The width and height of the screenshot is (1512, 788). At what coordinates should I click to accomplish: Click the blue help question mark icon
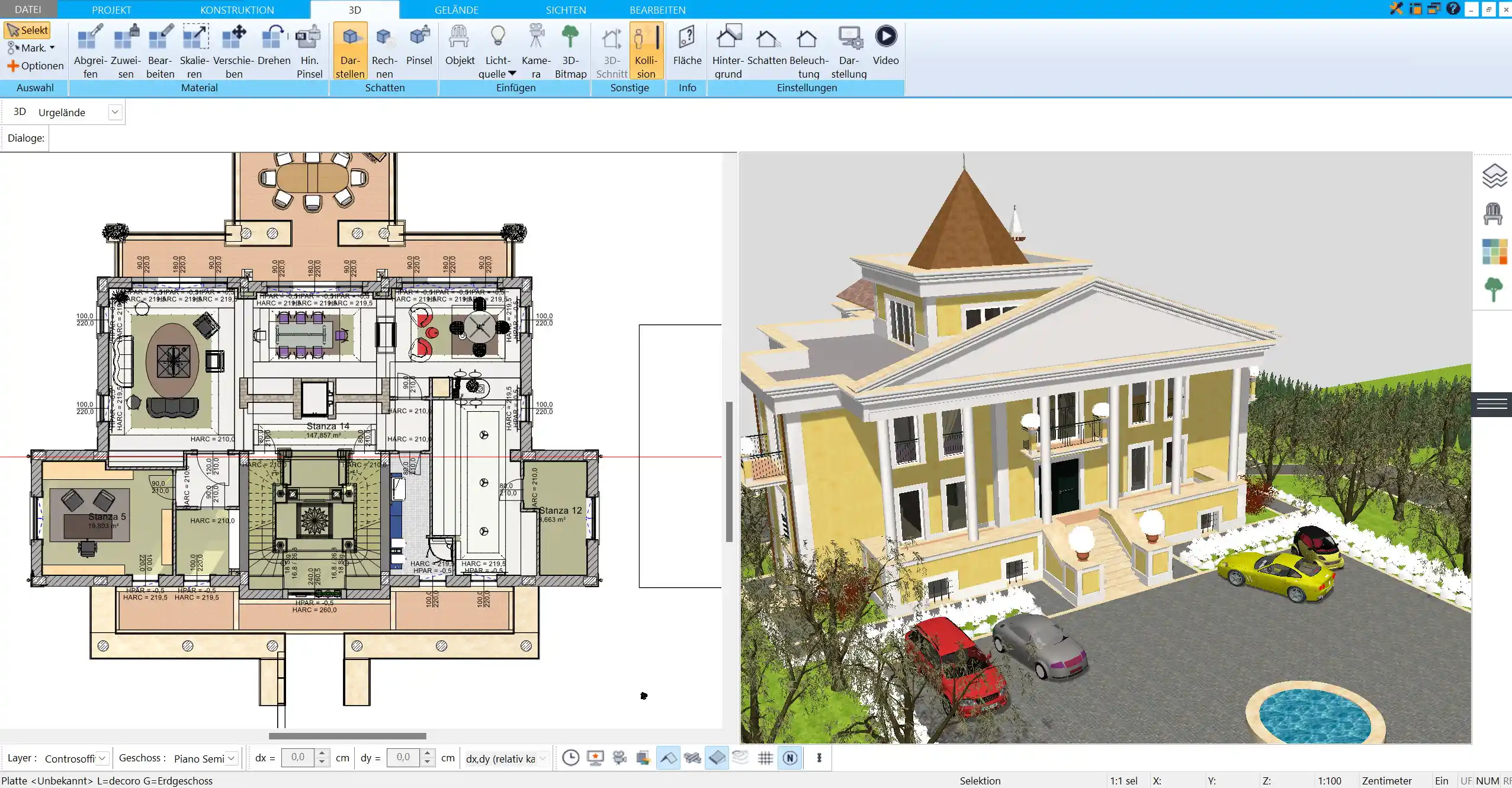1452,8
